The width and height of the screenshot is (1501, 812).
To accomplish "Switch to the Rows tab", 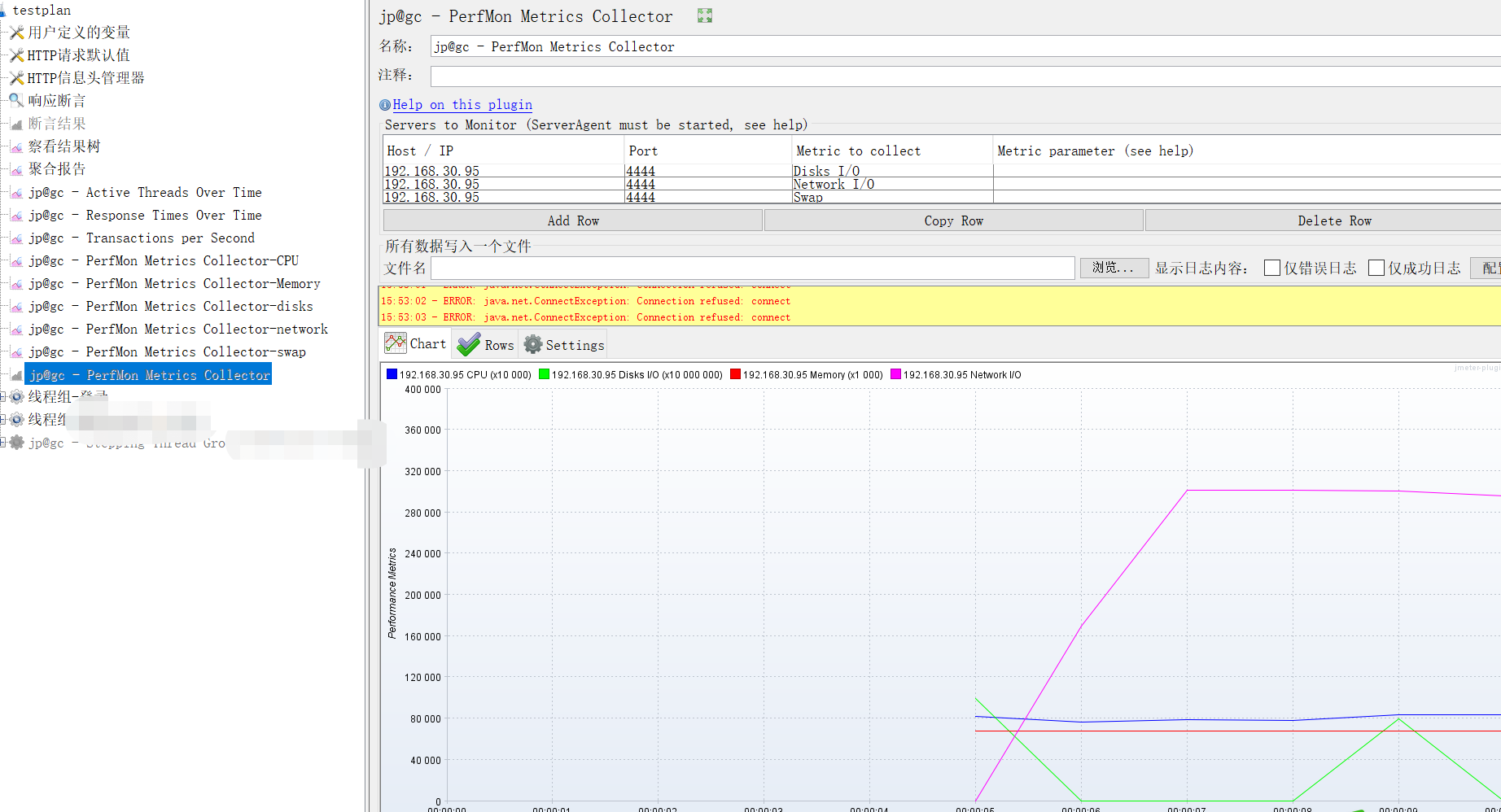I will [x=485, y=344].
